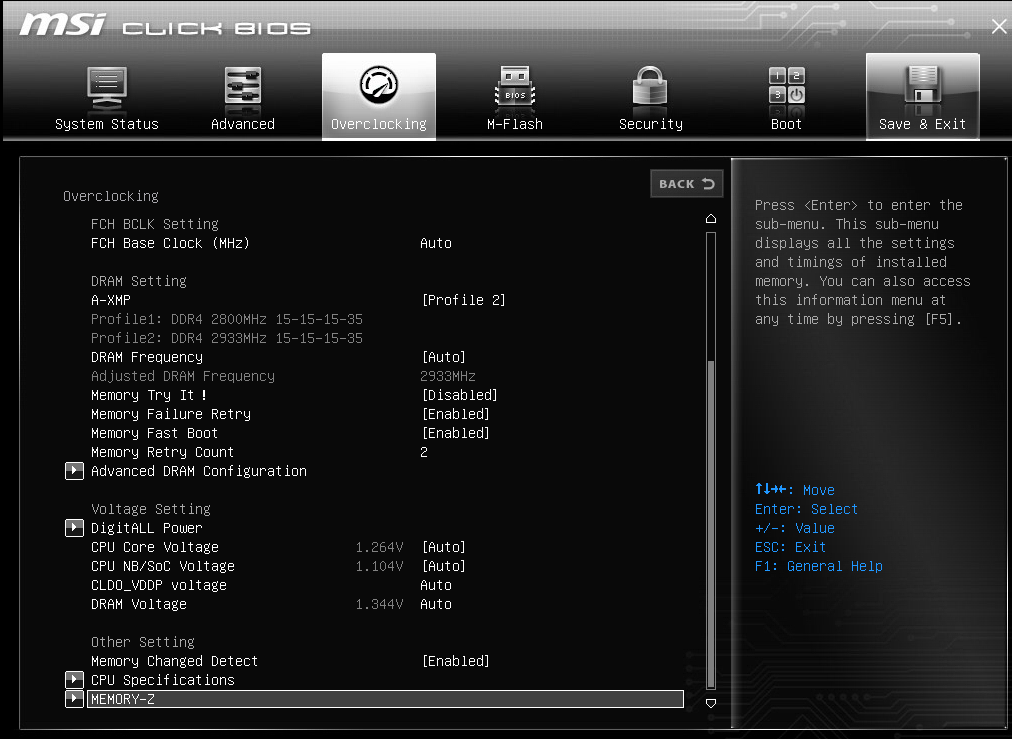Viewport: 1012px width, 739px height.
Task: Click the scroll down arrow
Action: tap(711, 704)
